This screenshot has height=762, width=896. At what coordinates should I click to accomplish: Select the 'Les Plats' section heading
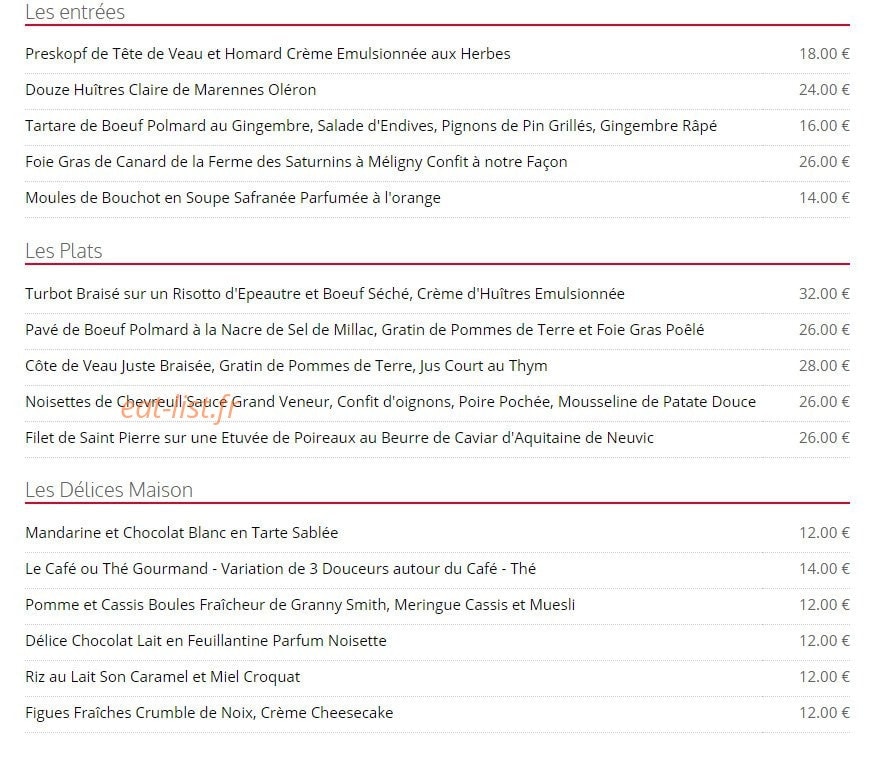coord(63,251)
